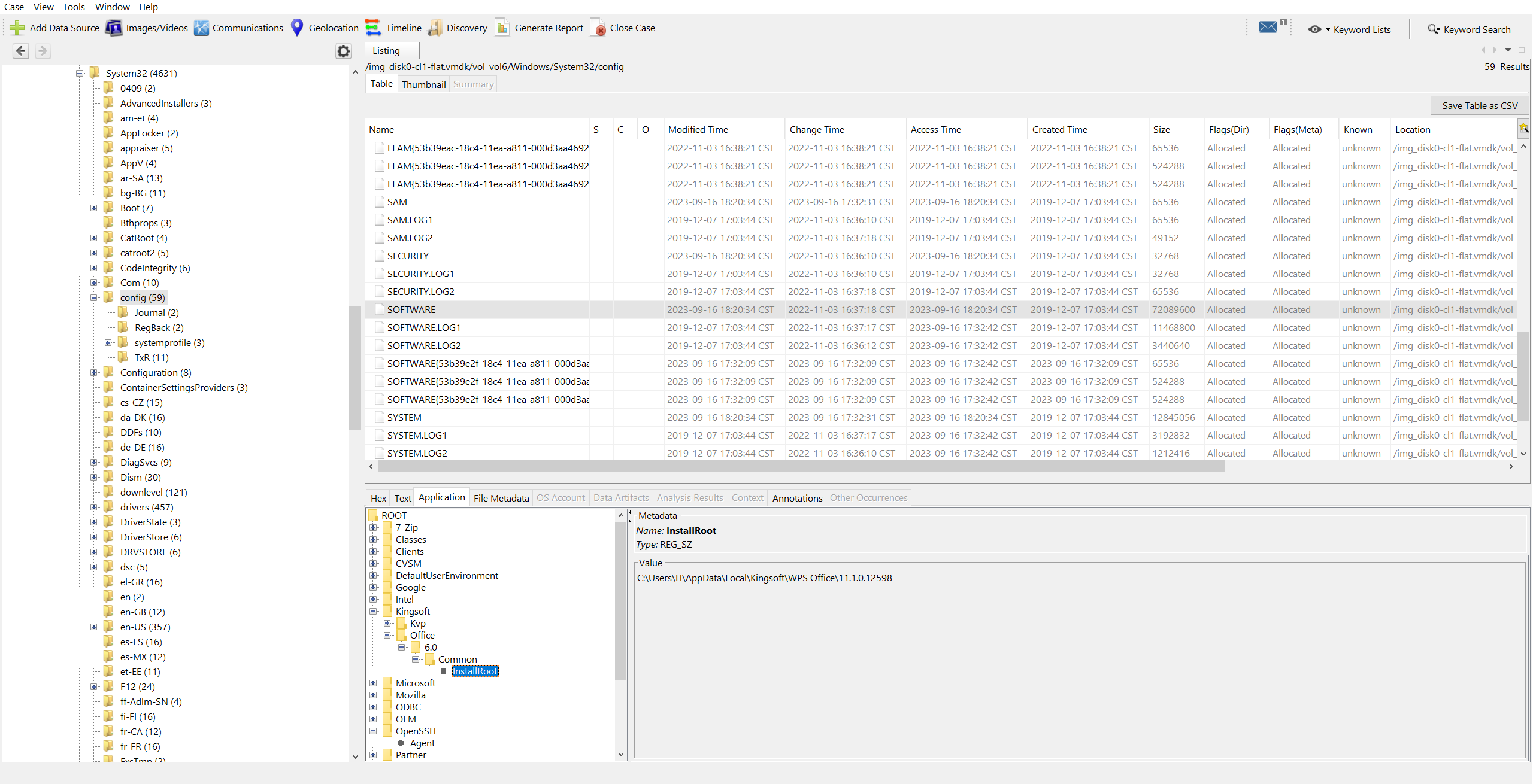This screenshot has height=784, width=1533.
Task: Expand the Microsoft registry key
Action: pos(373,683)
